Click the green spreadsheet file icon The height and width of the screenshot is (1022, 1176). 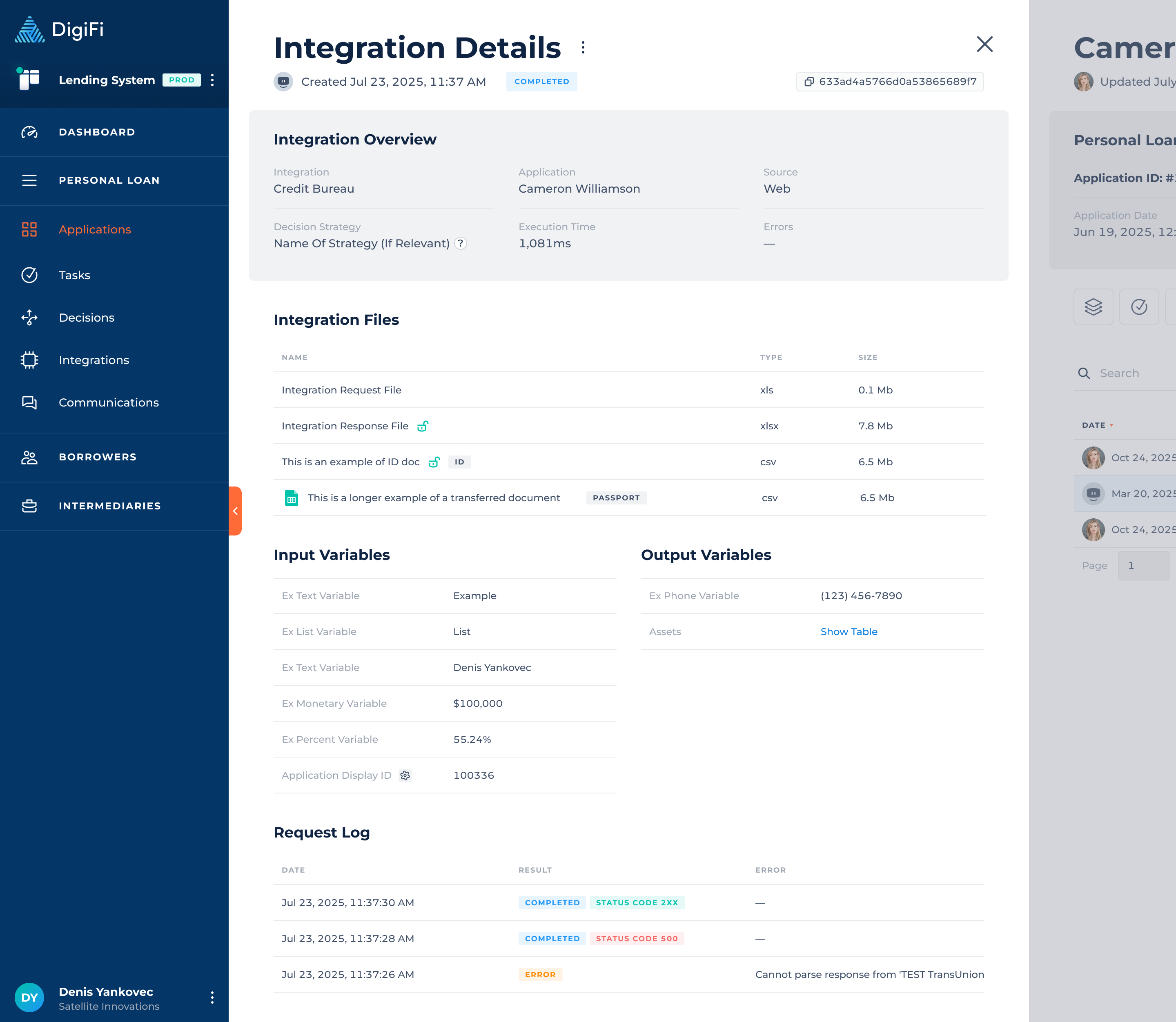click(291, 498)
